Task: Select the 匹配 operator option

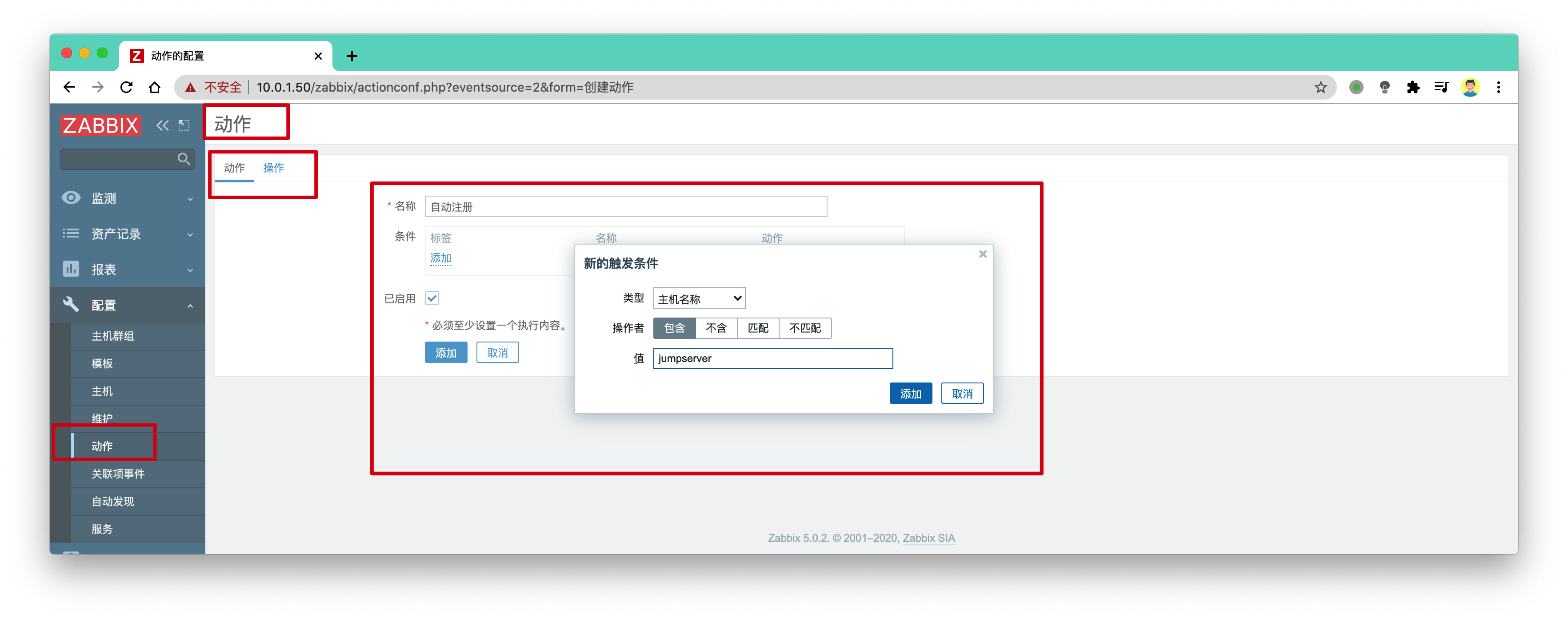Action: 758,328
